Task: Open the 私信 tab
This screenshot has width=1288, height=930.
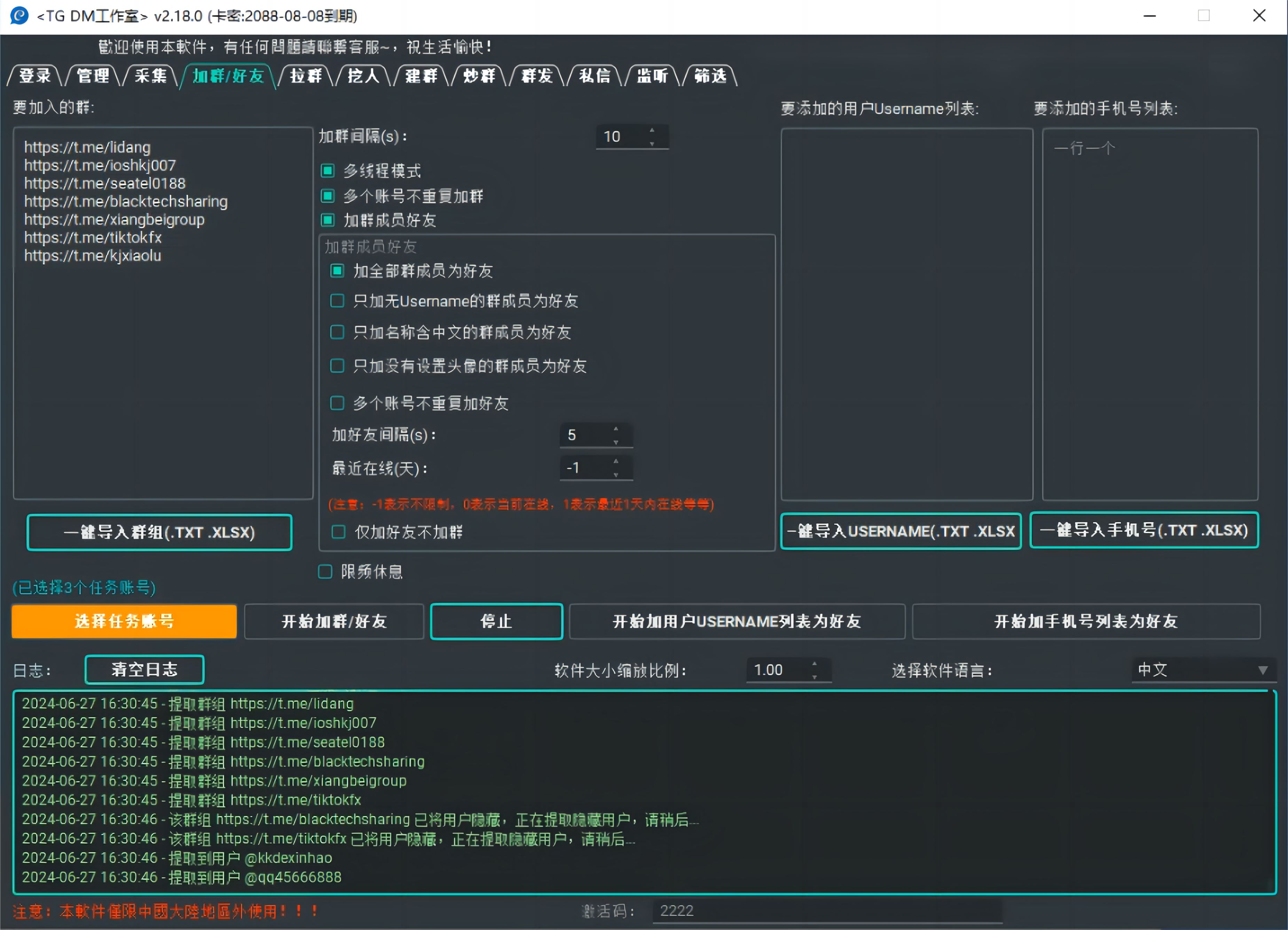Action: pyautogui.click(x=595, y=76)
